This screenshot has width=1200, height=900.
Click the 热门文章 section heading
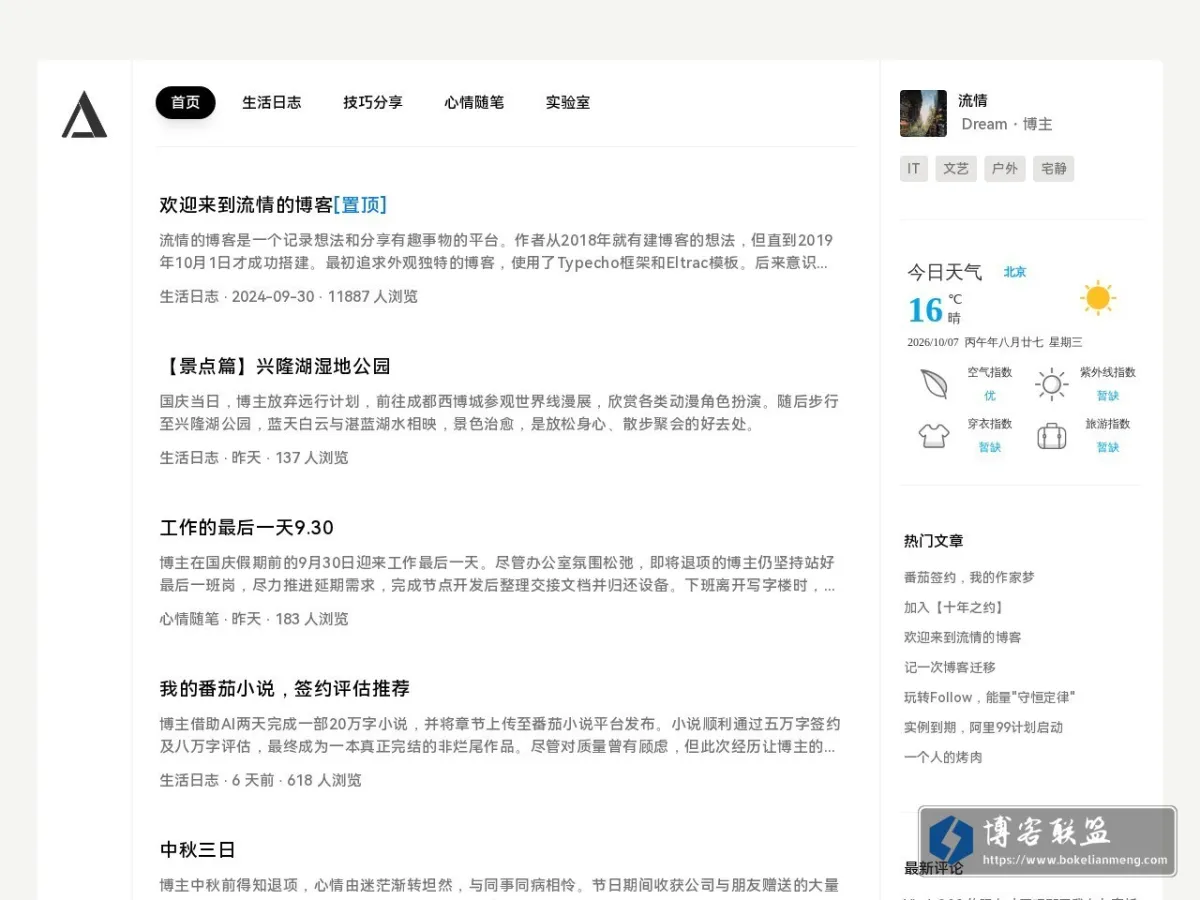pos(934,541)
